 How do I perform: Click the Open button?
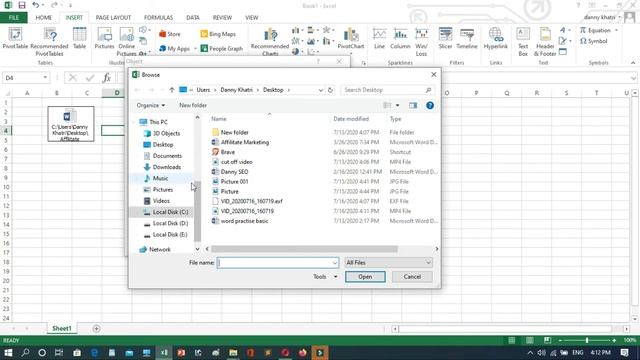365,277
